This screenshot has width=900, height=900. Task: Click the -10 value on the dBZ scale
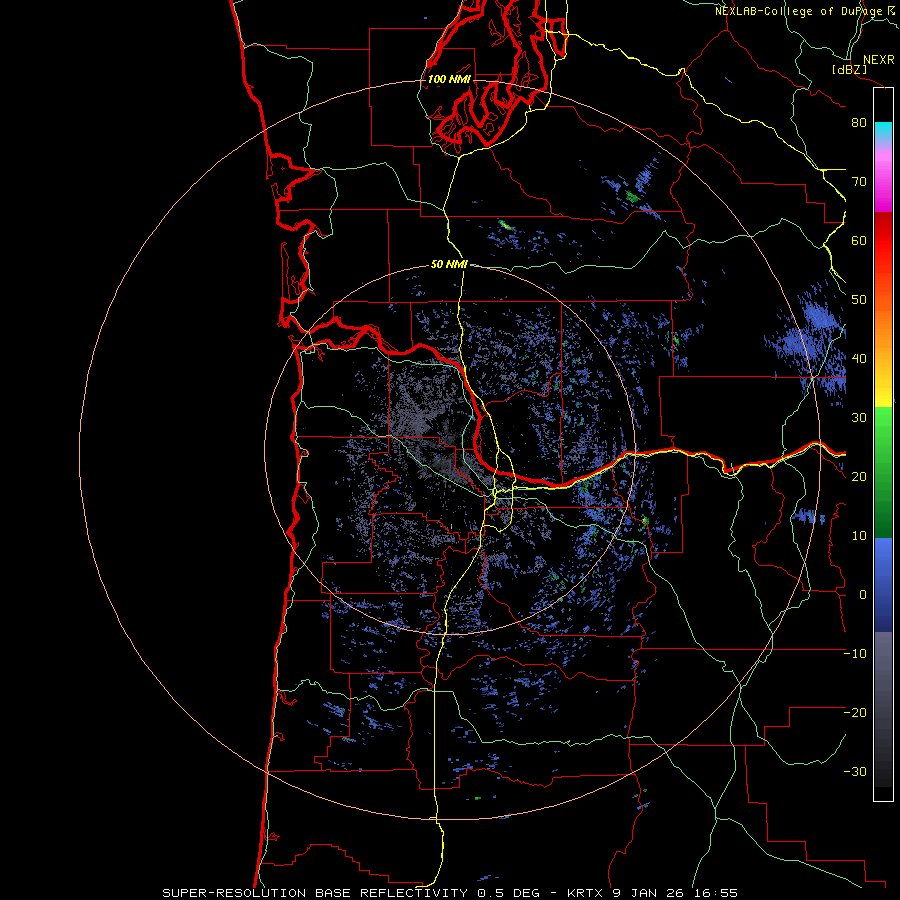(x=855, y=653)
